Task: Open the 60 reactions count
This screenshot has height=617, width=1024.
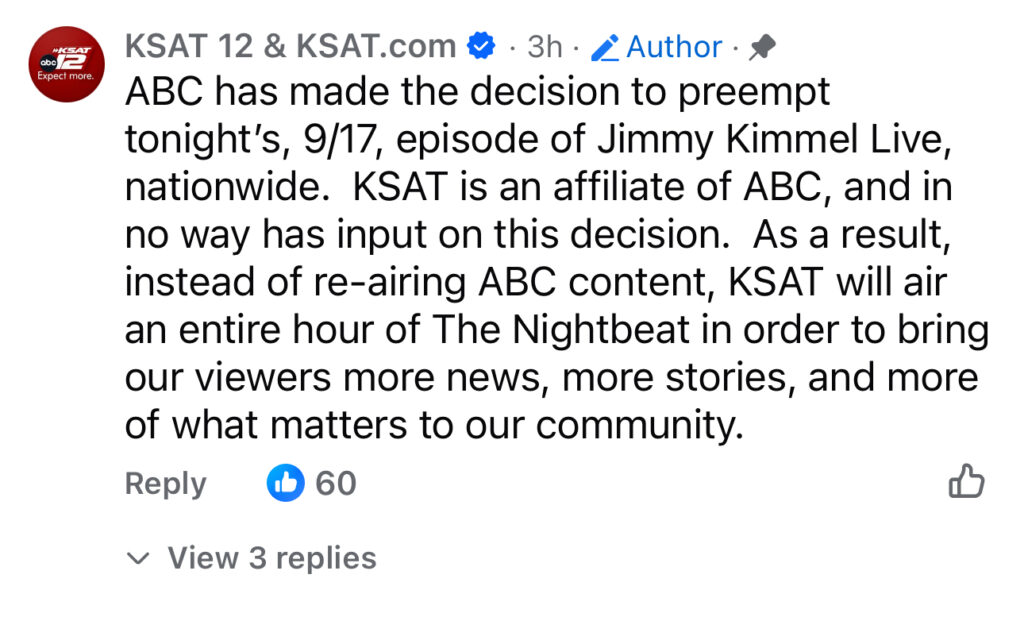Action: [336, 484]
